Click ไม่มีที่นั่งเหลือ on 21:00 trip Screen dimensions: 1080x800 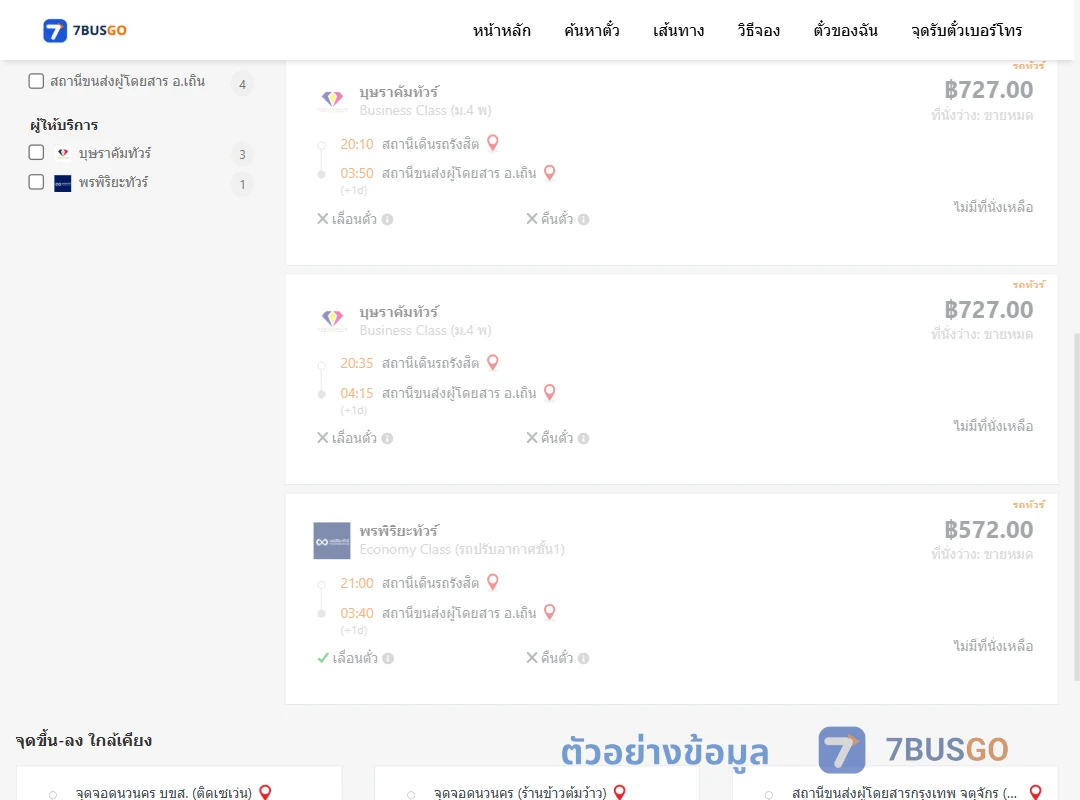(x=993, y=646)
